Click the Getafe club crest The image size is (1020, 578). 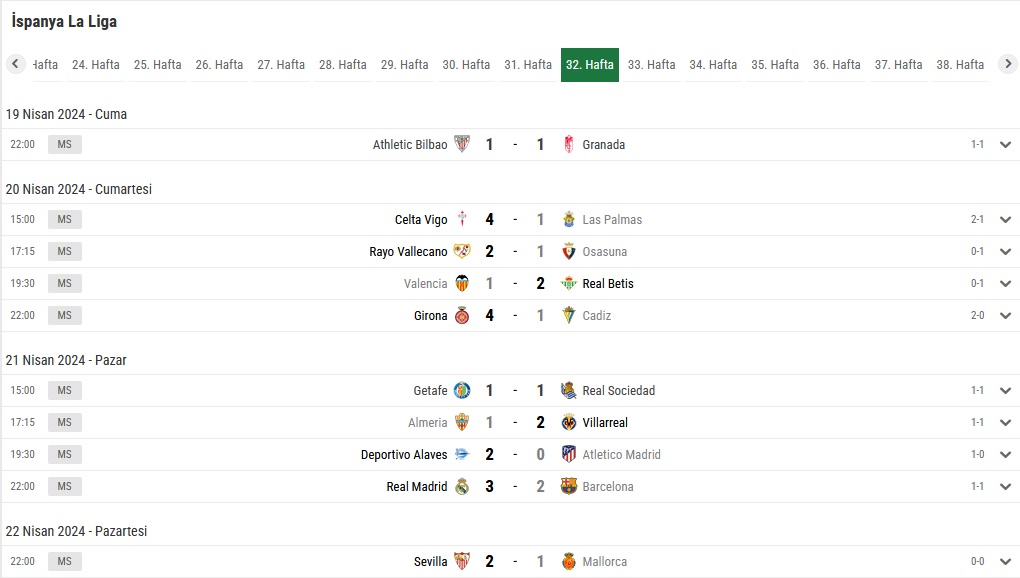tap(462, 391)
